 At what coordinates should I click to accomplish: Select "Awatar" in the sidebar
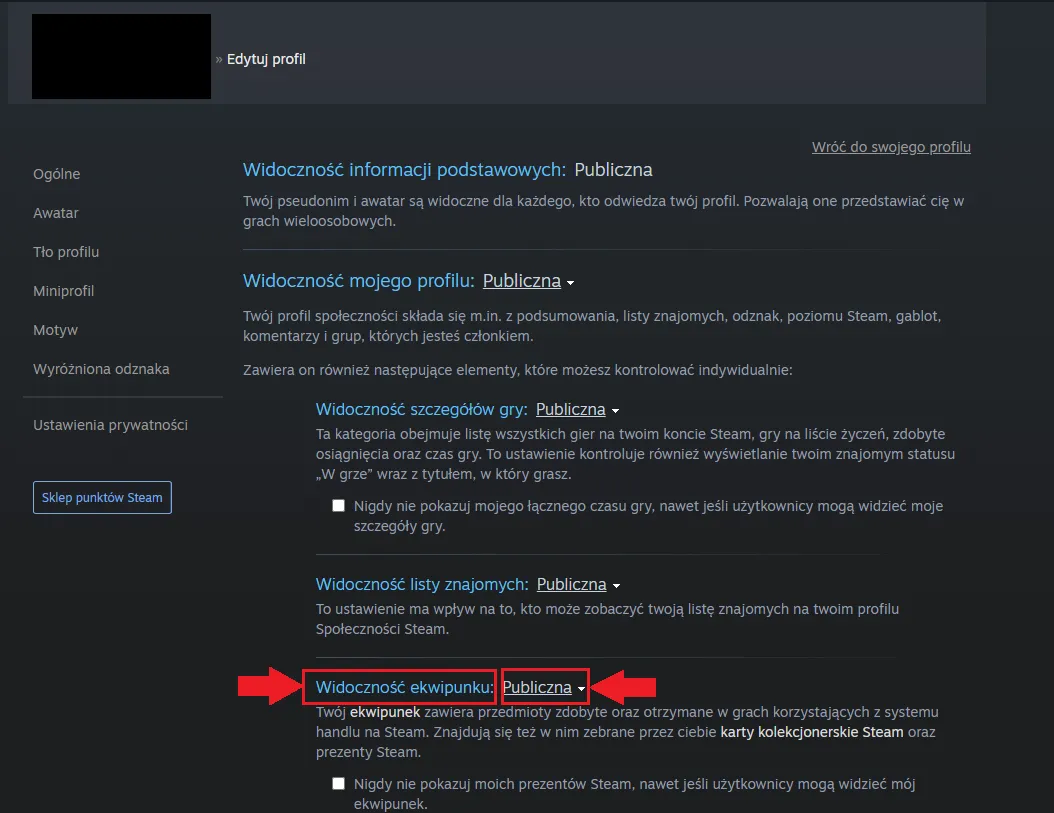point(55,213)
